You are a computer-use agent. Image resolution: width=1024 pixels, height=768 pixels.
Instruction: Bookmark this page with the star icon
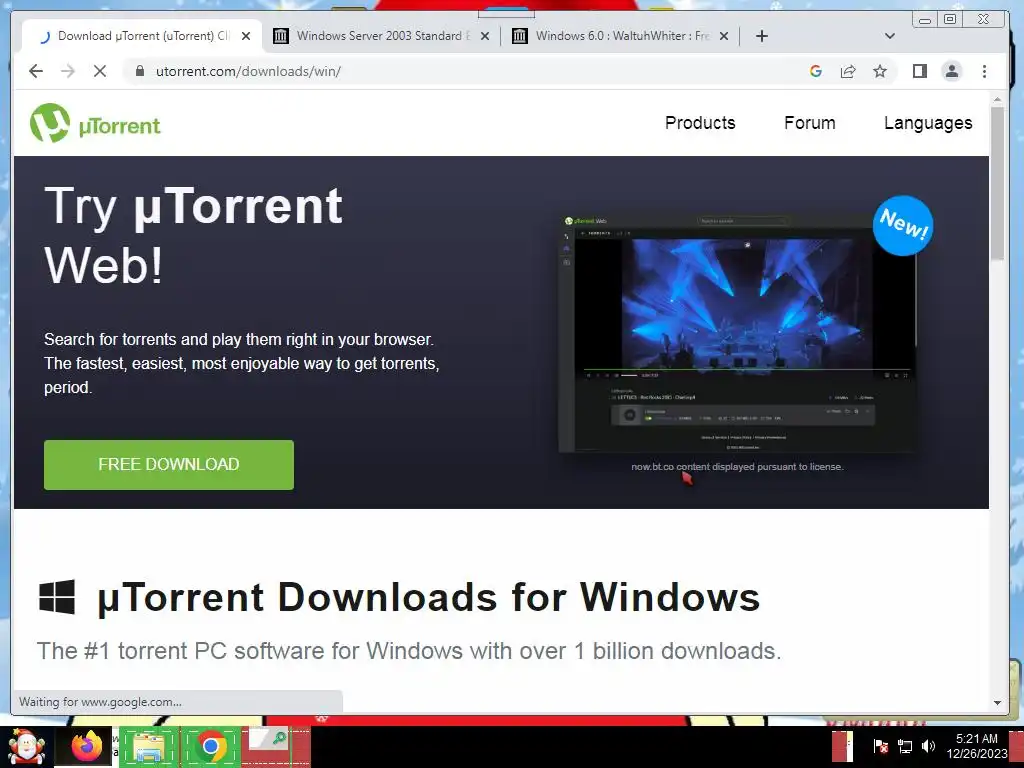point(880,71)
